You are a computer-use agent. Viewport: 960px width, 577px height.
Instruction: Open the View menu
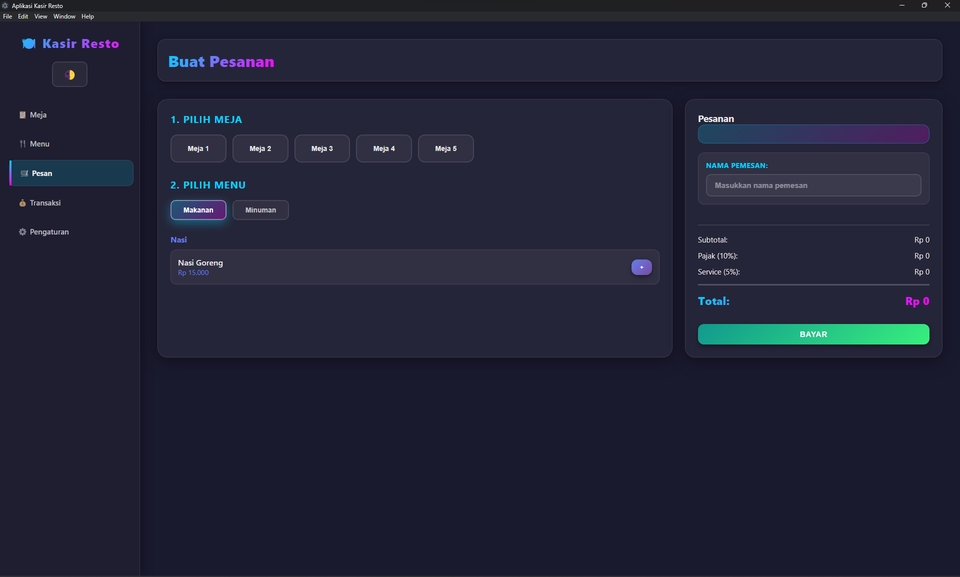pos(41,17)
